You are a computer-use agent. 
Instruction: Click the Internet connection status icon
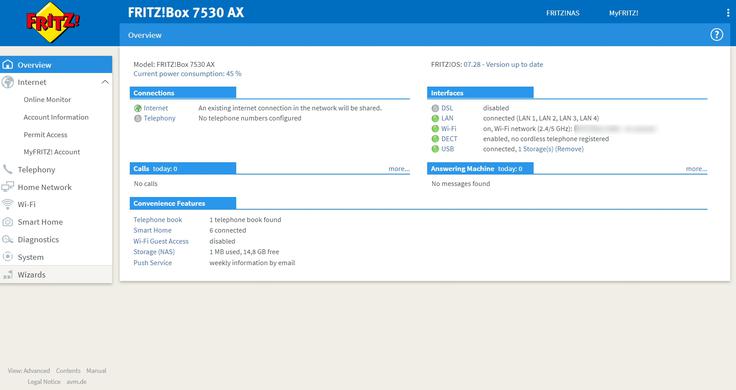coord(138,108)
